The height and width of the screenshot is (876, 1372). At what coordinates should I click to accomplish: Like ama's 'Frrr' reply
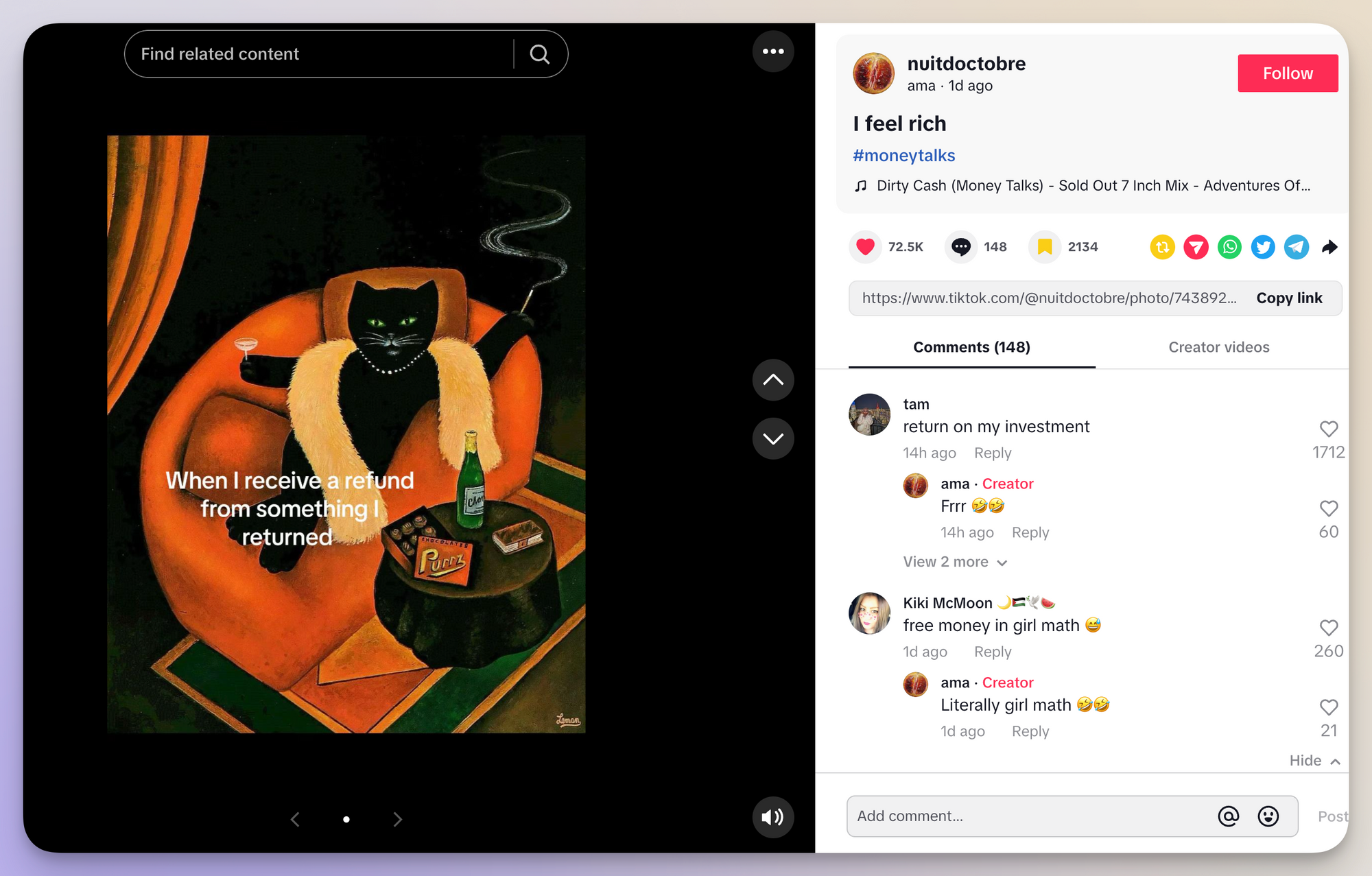[x=1328, y=509]
